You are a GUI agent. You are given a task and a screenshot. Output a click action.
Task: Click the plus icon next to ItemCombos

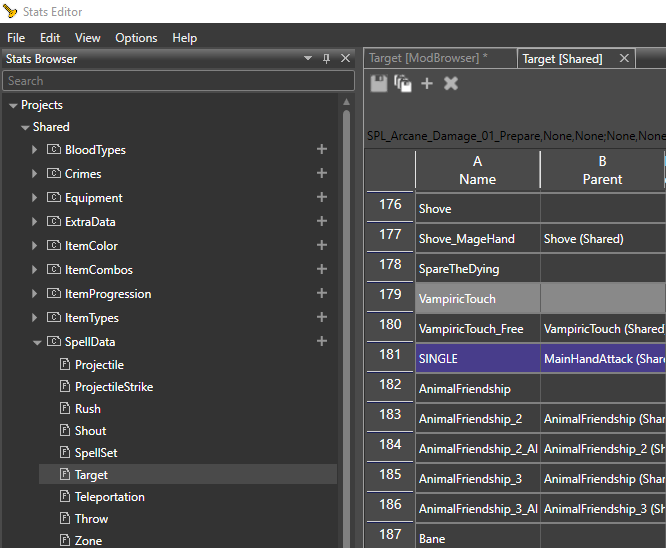click(322, 270)
